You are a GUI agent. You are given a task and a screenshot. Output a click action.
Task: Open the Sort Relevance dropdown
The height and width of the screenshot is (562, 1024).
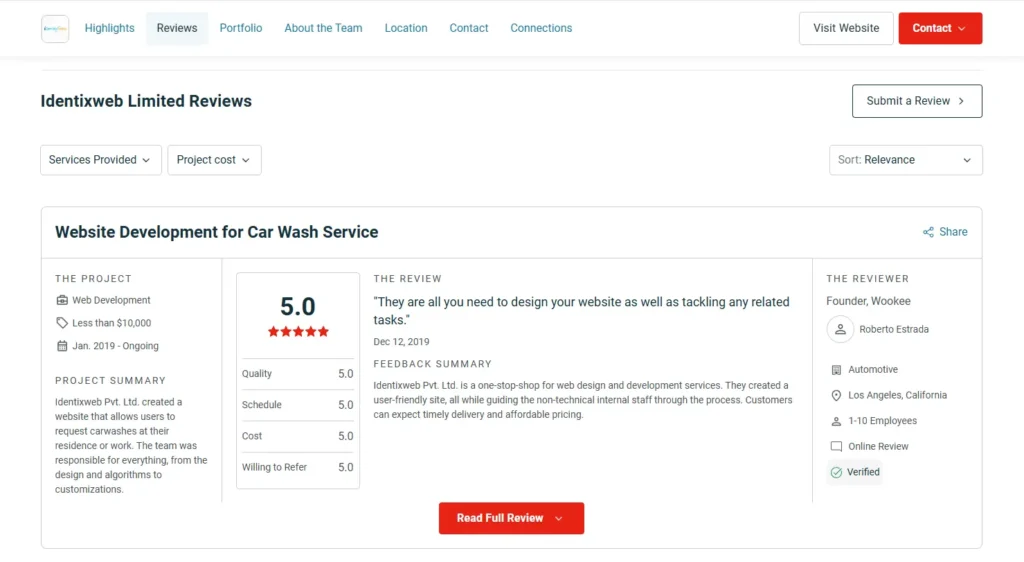[x=905, y=160]
